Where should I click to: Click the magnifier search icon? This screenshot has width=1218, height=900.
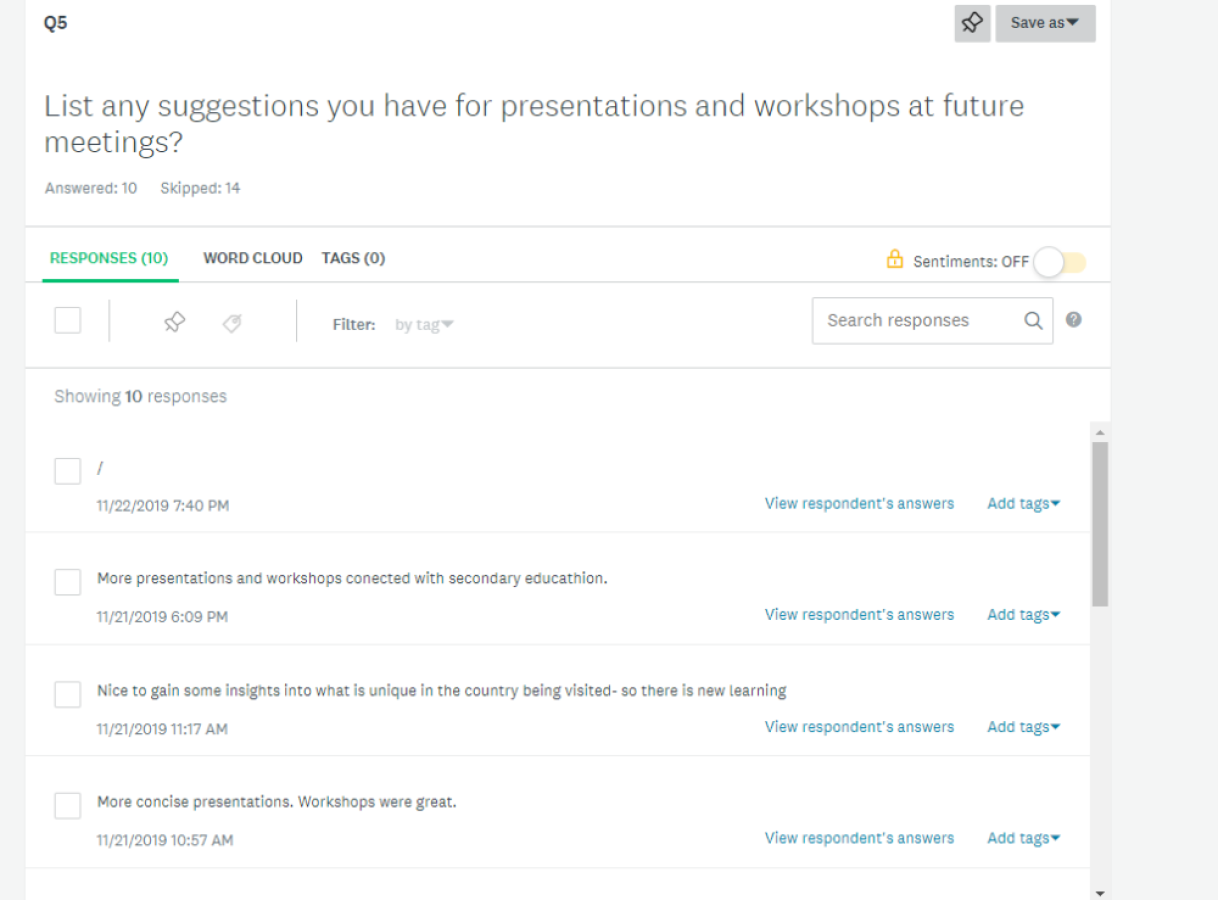pyautogui.click(x=1033, y=321)
